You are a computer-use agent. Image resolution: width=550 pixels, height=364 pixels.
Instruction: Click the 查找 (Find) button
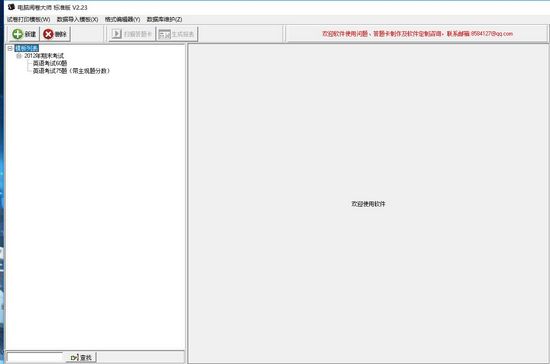click(x=81, y=357)
